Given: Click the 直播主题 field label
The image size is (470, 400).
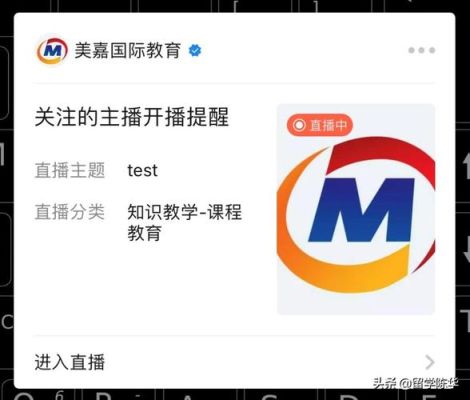Looking at the screenshot, I should coord(70,170).
